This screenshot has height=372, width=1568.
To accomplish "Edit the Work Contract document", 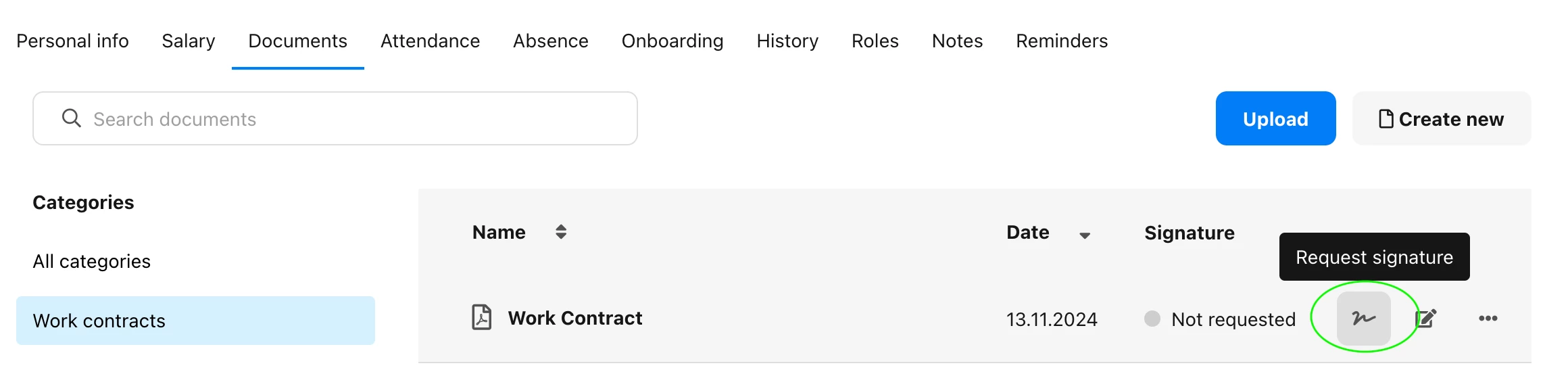I will tap(1426, 318).
